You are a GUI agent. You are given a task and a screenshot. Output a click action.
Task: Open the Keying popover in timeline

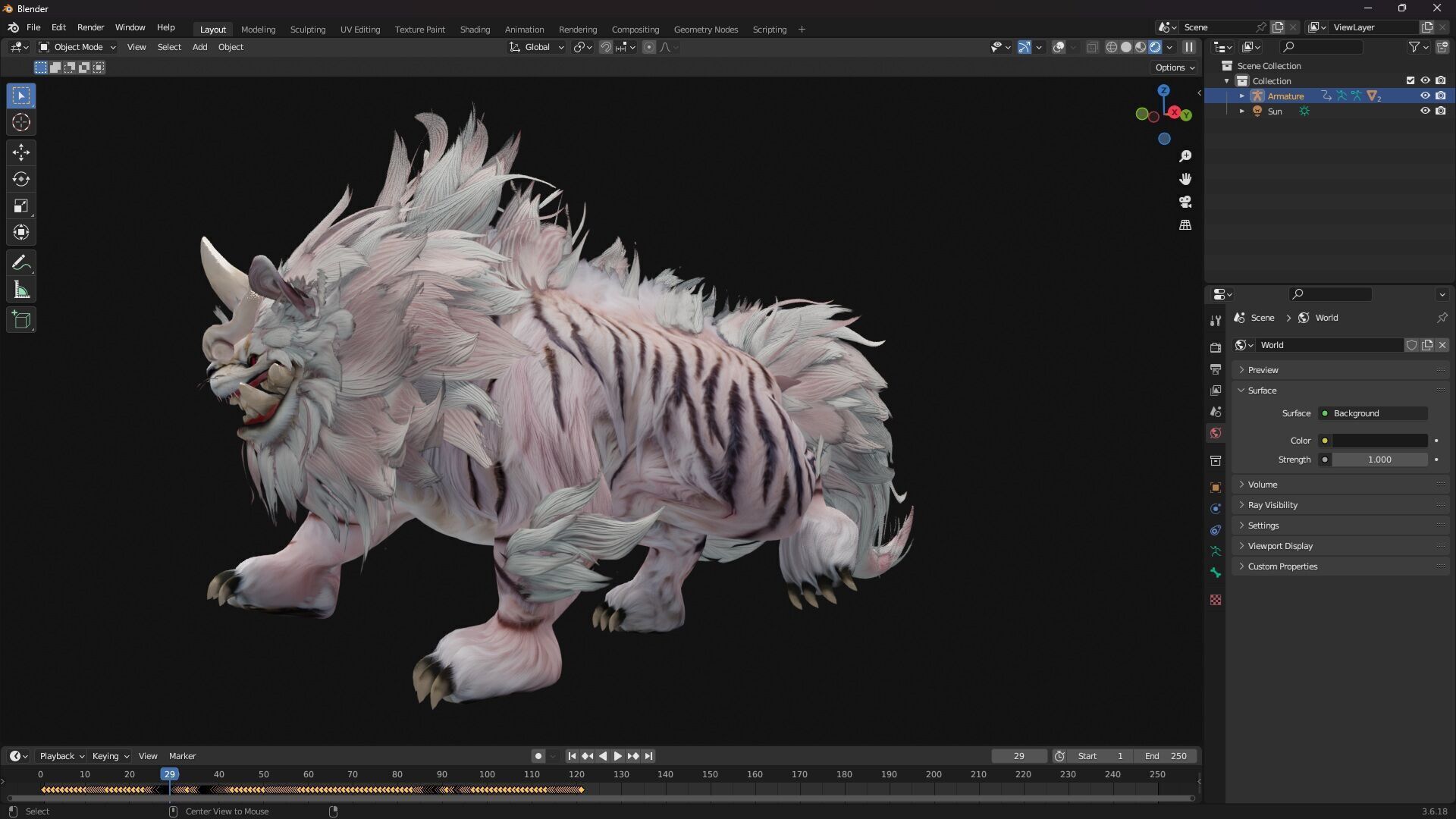110,756
